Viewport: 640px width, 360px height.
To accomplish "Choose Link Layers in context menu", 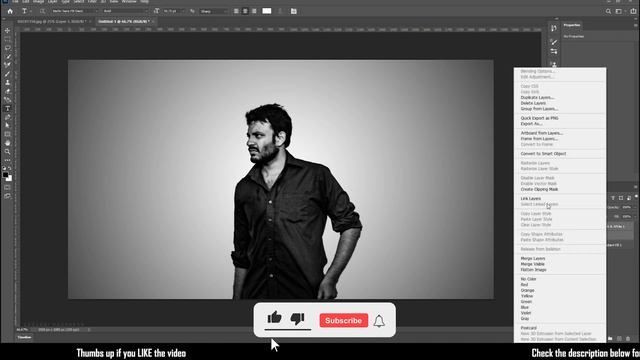I will coord(531,199).
